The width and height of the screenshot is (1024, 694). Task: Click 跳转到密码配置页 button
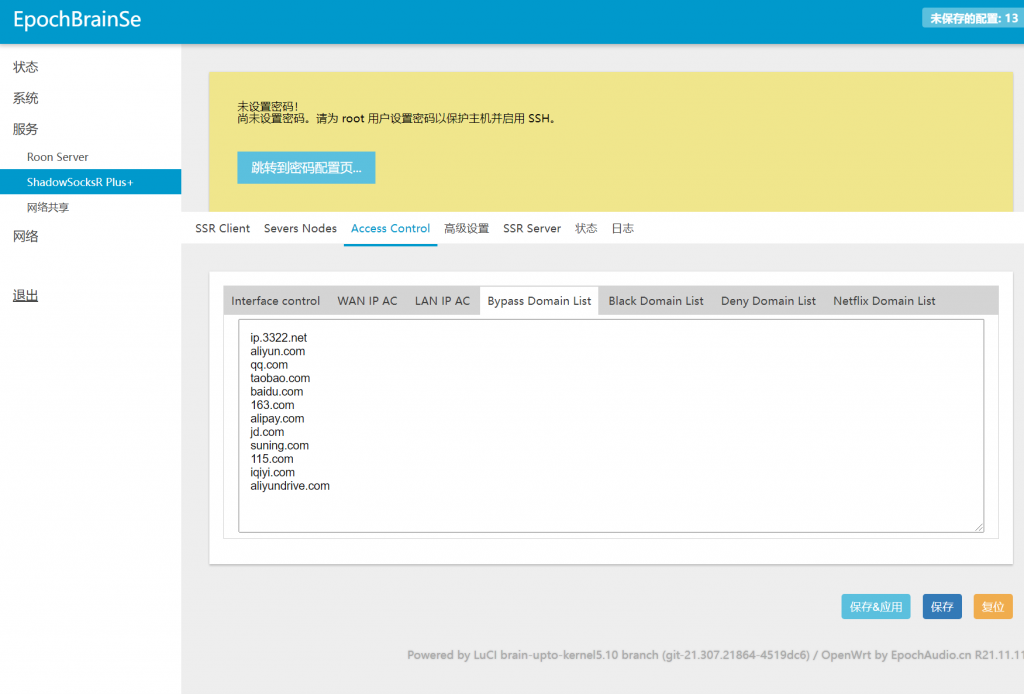tap(306, 168)
